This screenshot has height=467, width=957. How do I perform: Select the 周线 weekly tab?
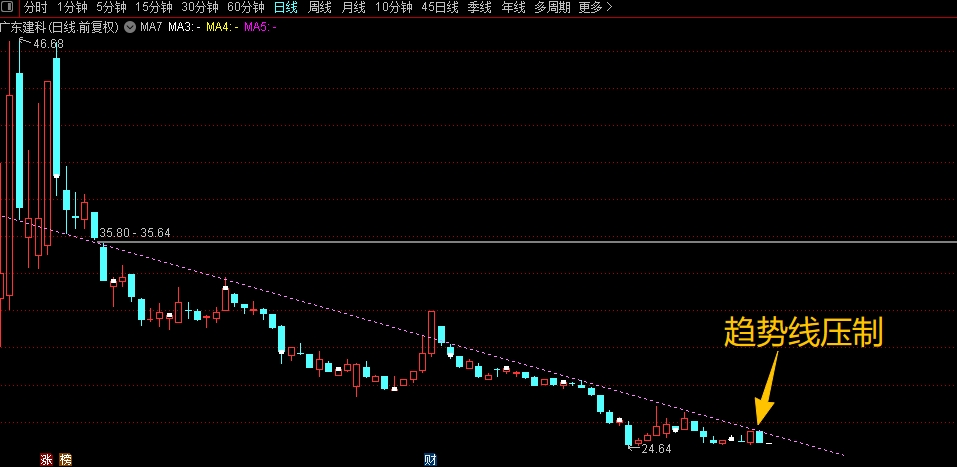pyautogui.click(x=319, y=8)
